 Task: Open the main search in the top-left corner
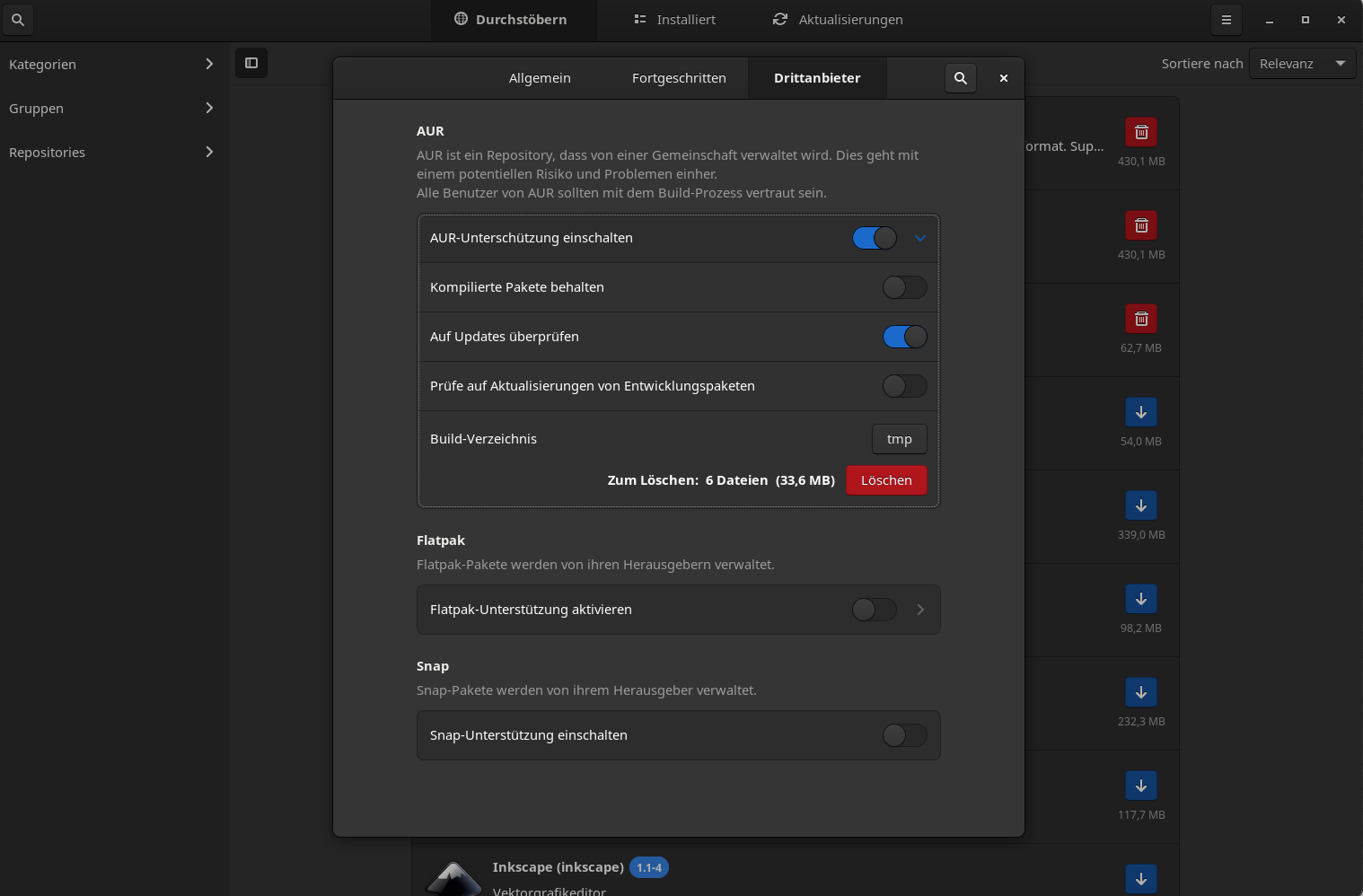(17, 19)
